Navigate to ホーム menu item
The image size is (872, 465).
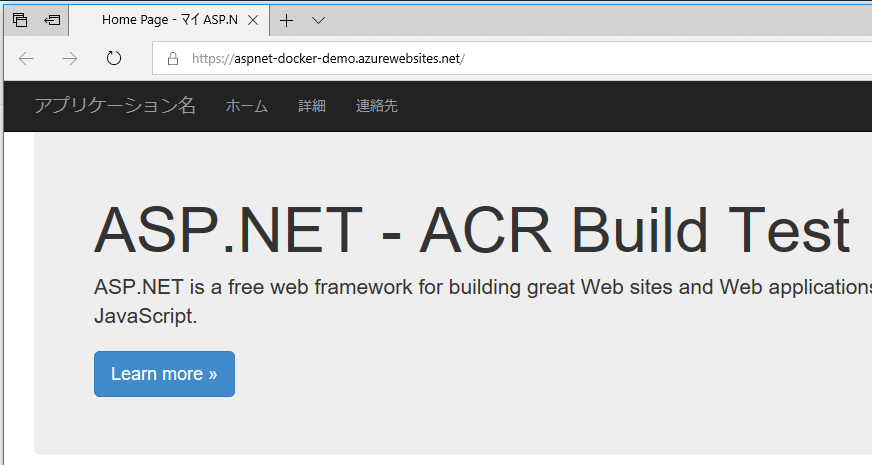click(x=246, y=106)
